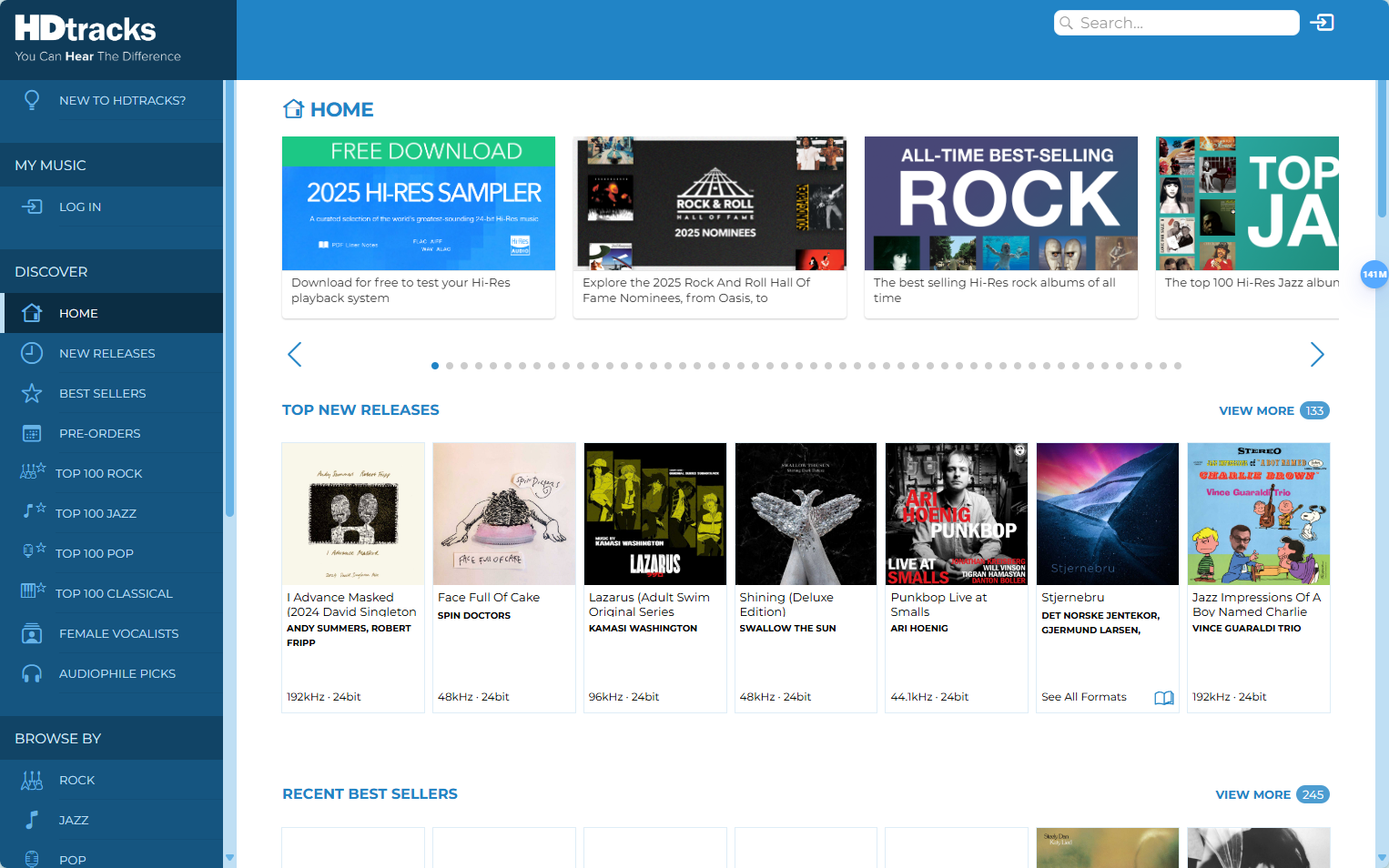Viewport: 1389px width, 868px height.
Task: Click the log in arrow icon in sidebar
Action: point(32,207)
